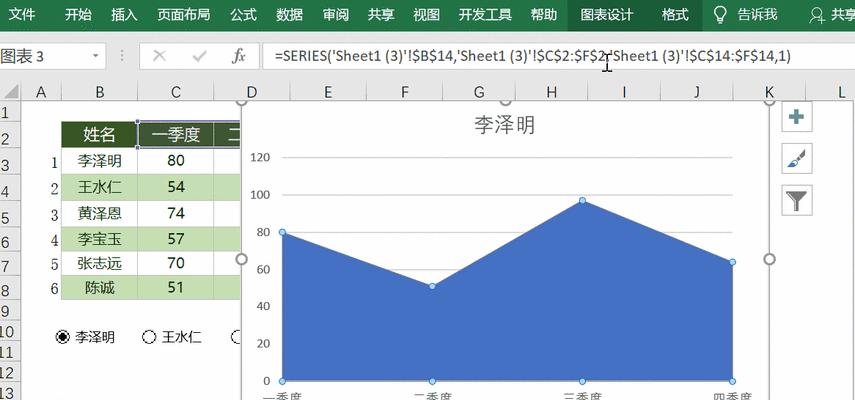Click the first data point at 80
Viewport: 855px width, 400px height.
pos(282,232)
